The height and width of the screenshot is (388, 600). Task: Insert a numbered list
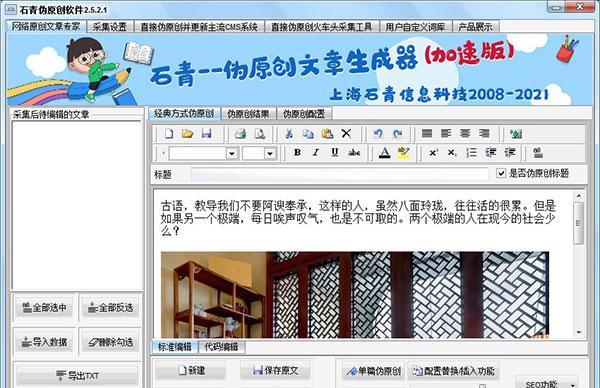471,153
